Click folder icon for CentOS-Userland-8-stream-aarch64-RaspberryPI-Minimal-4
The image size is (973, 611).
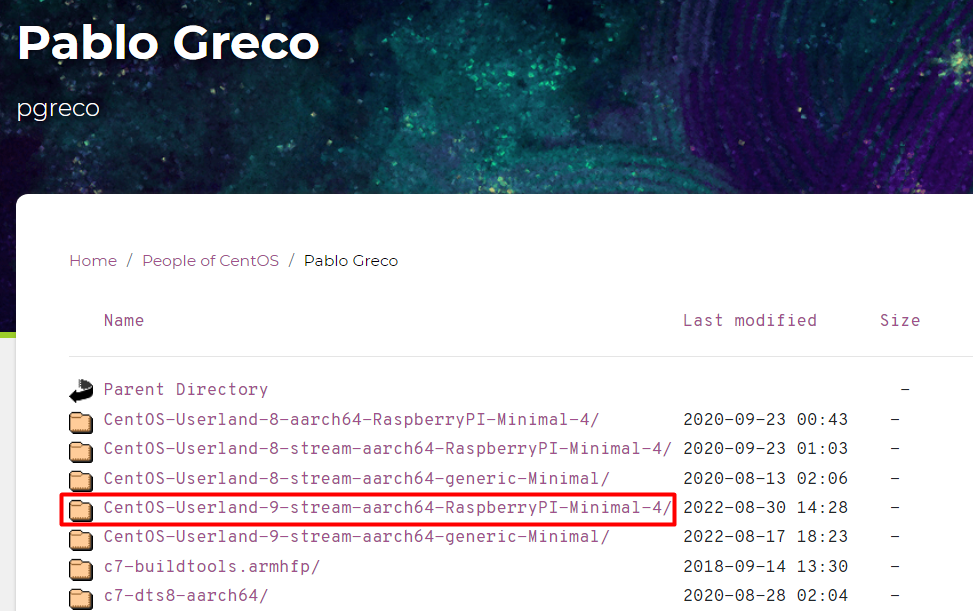[81, 451]
